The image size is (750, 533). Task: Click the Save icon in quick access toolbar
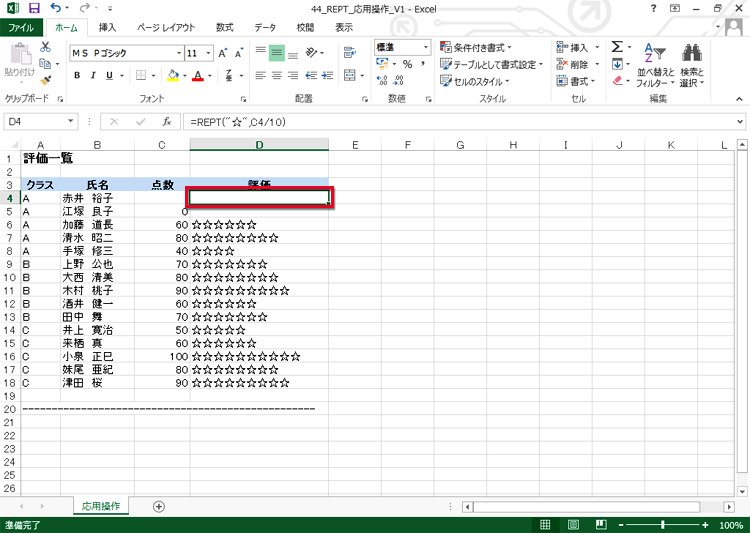pos(34,8)
